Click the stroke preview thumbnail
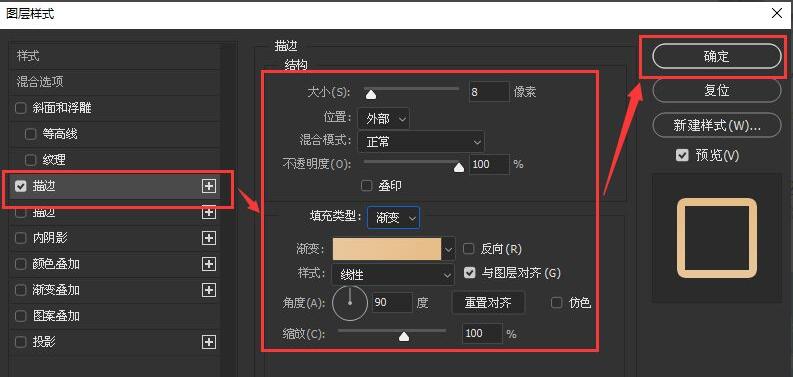This screenshot has height=377, width=793. 717,238
